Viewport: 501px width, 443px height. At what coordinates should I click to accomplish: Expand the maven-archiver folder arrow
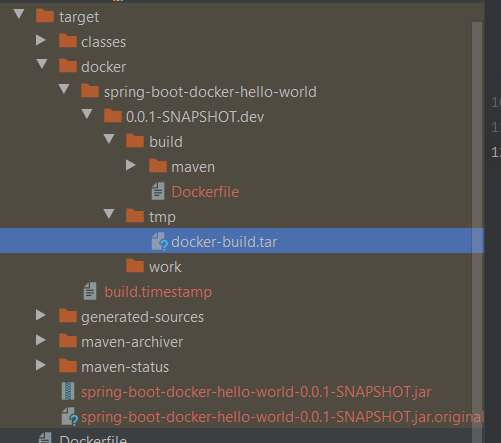41,340
